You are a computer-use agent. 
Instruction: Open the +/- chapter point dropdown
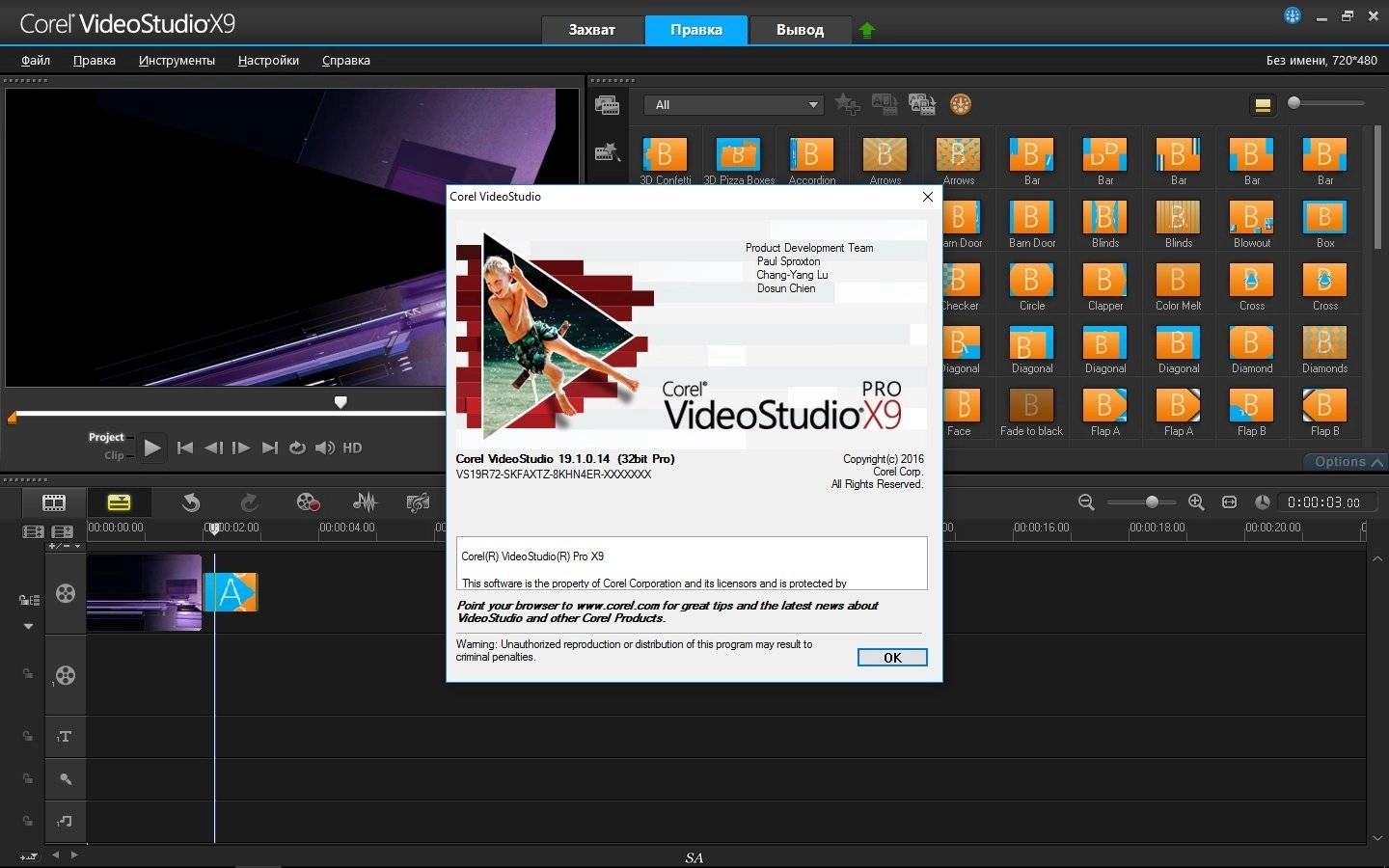[65, 547]
